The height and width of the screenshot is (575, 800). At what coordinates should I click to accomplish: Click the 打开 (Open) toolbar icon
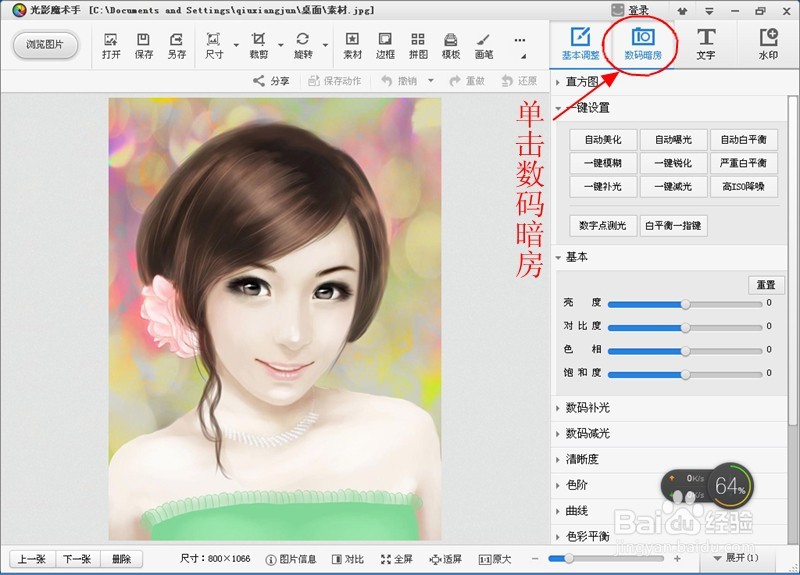pyautogui.click(x=111, y=46)
